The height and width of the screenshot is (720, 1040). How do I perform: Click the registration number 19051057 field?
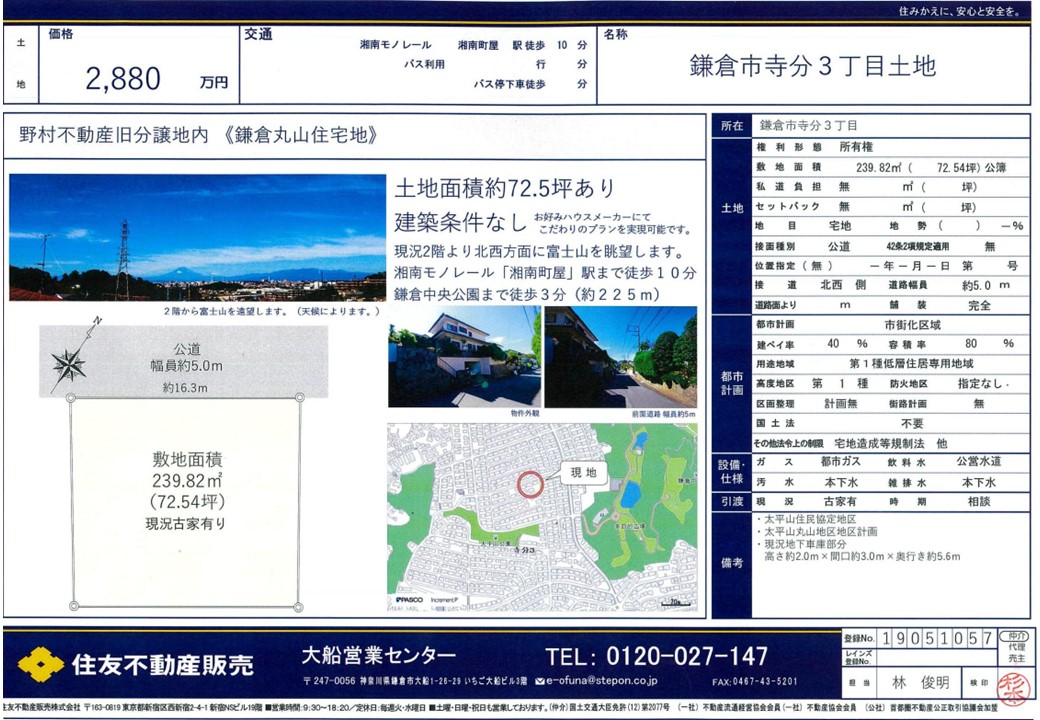[x=937, y=638]
